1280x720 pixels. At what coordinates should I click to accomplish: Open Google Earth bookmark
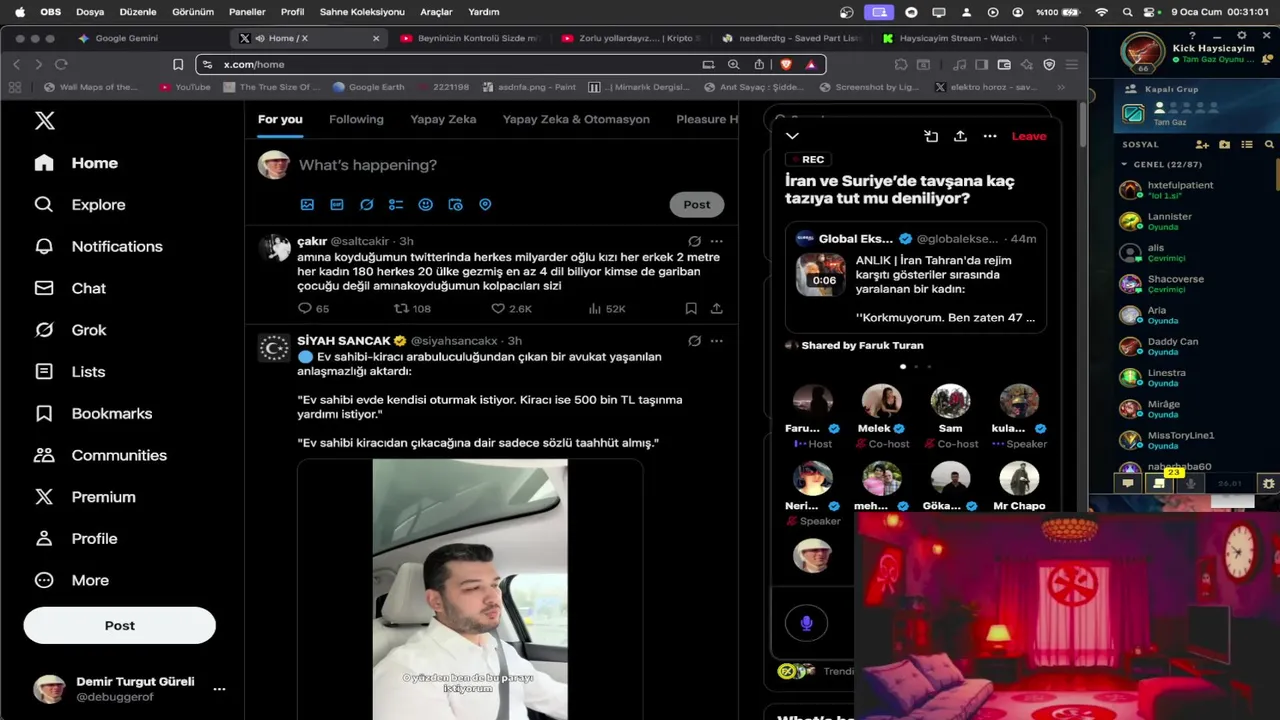tap(368, 87)
